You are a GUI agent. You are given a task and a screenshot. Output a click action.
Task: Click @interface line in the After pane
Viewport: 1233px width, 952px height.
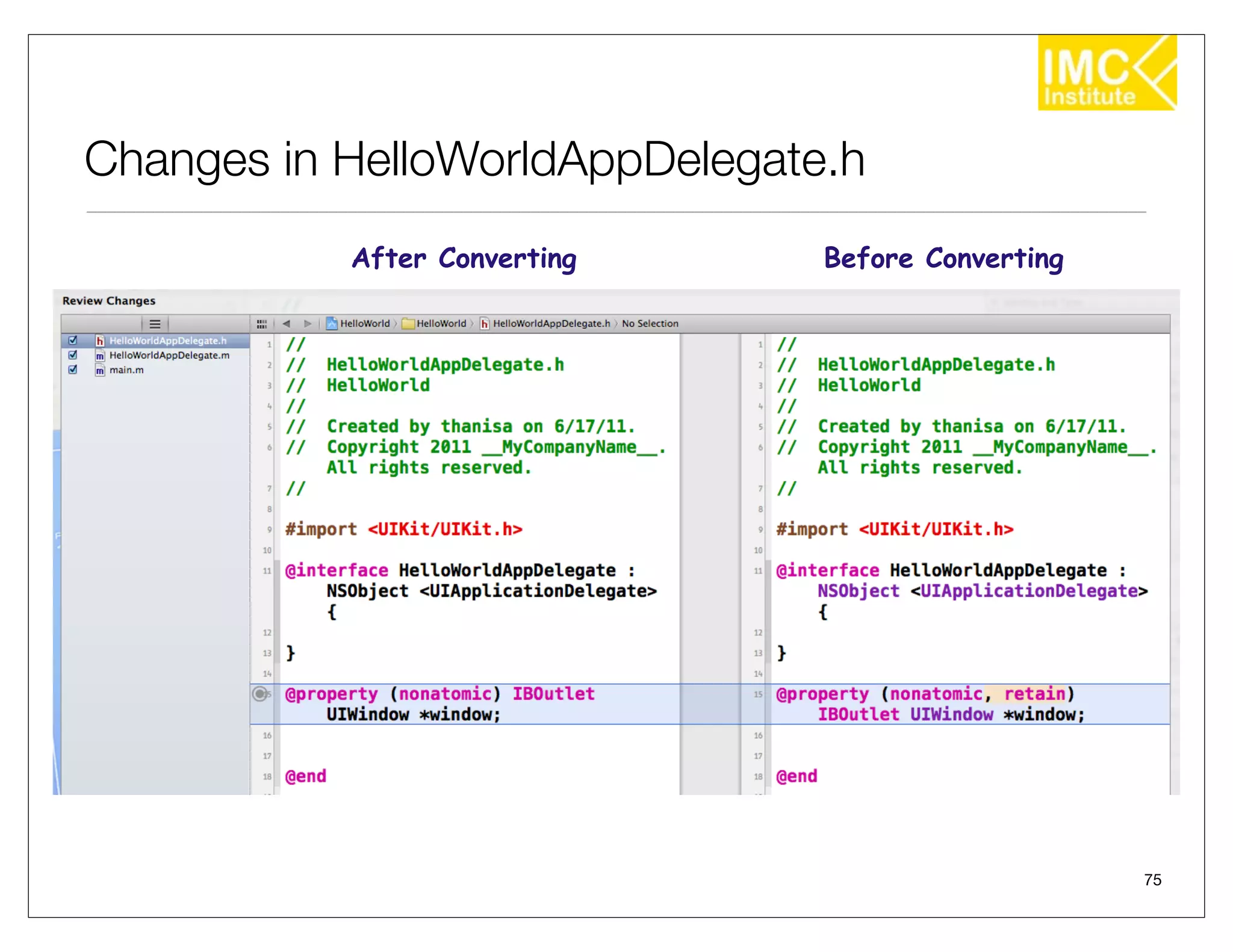(x=460, y=570)
